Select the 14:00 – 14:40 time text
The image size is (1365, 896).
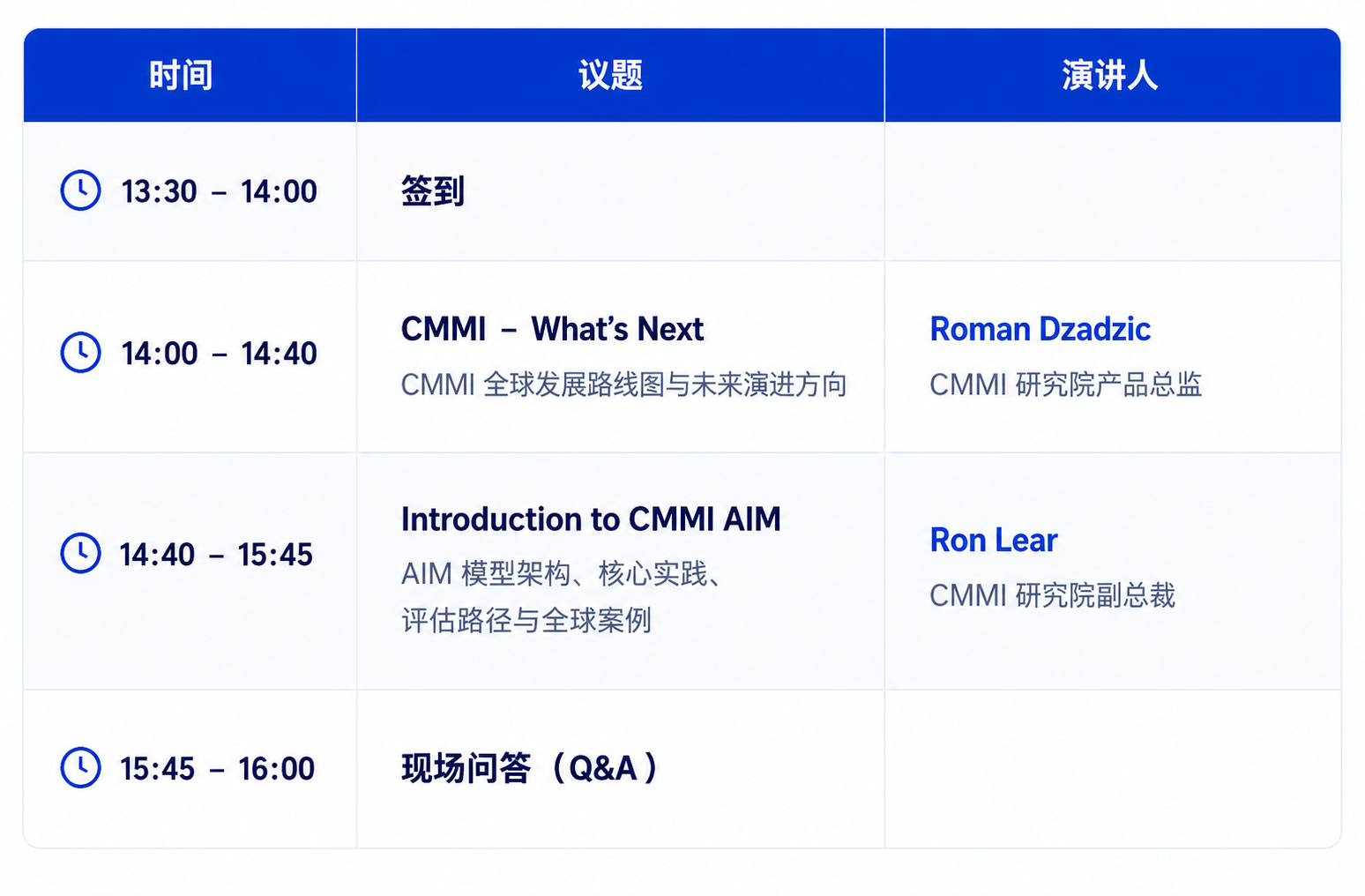219,354
